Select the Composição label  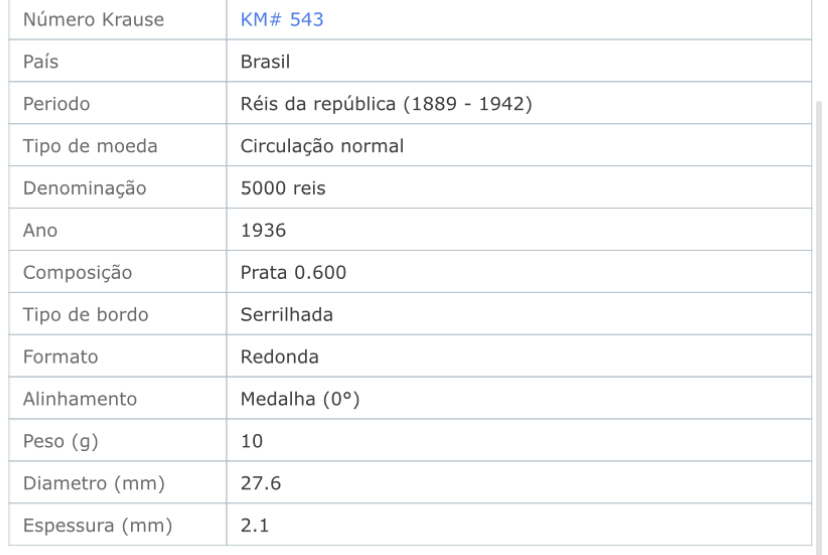78,273
